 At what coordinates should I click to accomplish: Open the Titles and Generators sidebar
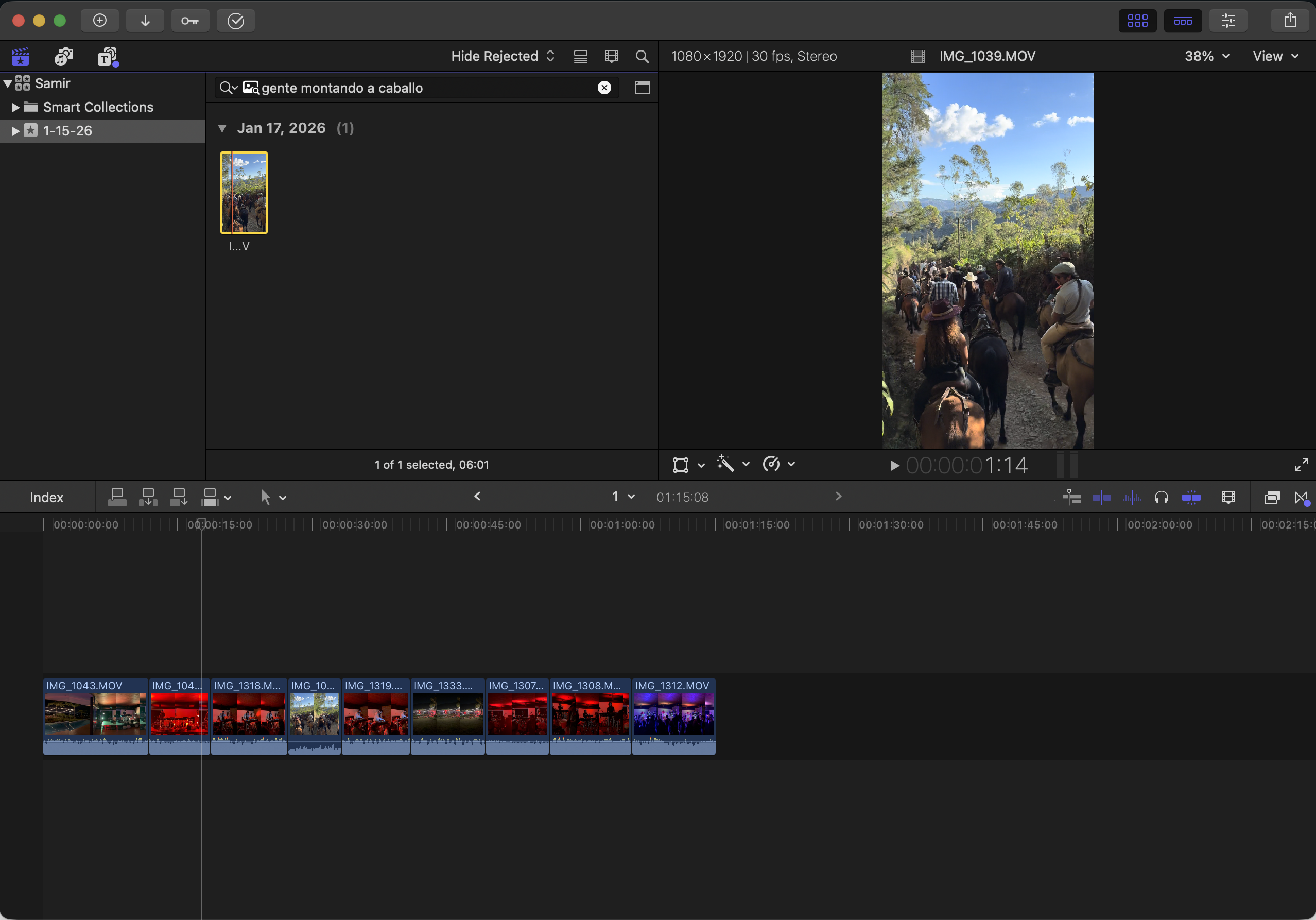[107, 56]
